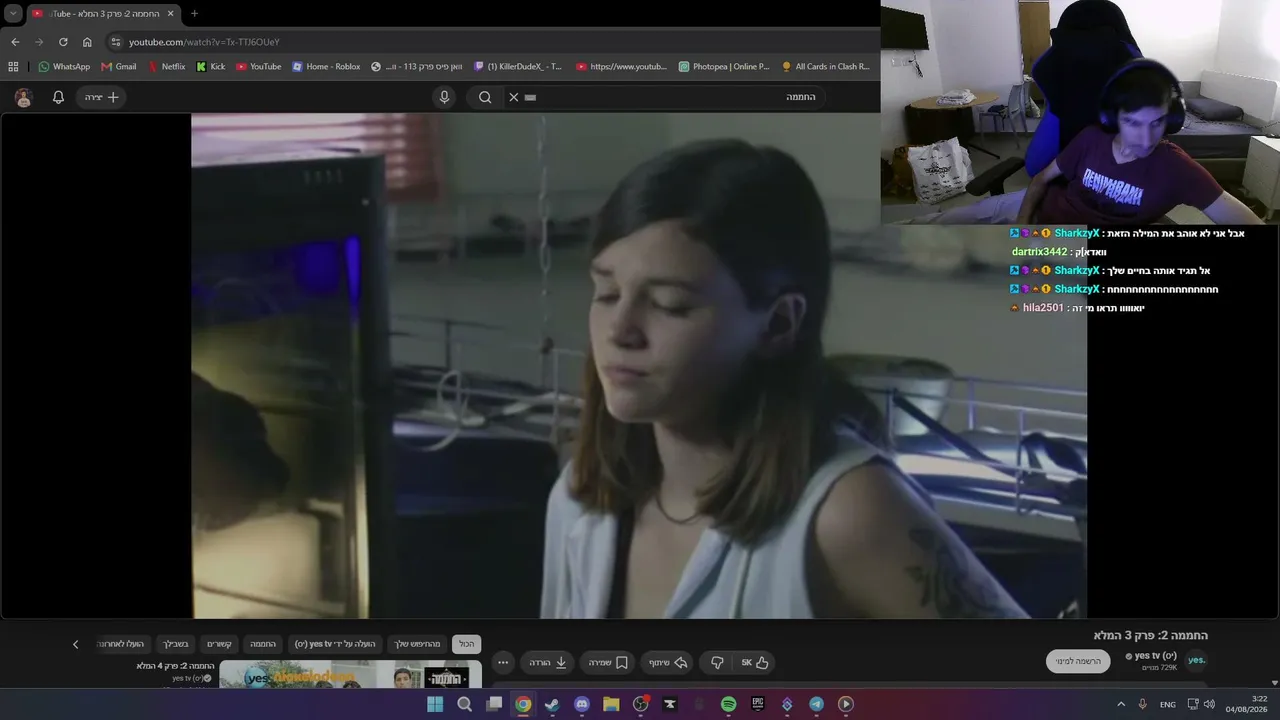Open the YouTube account avatar menu
This screenshot has width=1280, height=720.
[x=24, y=97]
